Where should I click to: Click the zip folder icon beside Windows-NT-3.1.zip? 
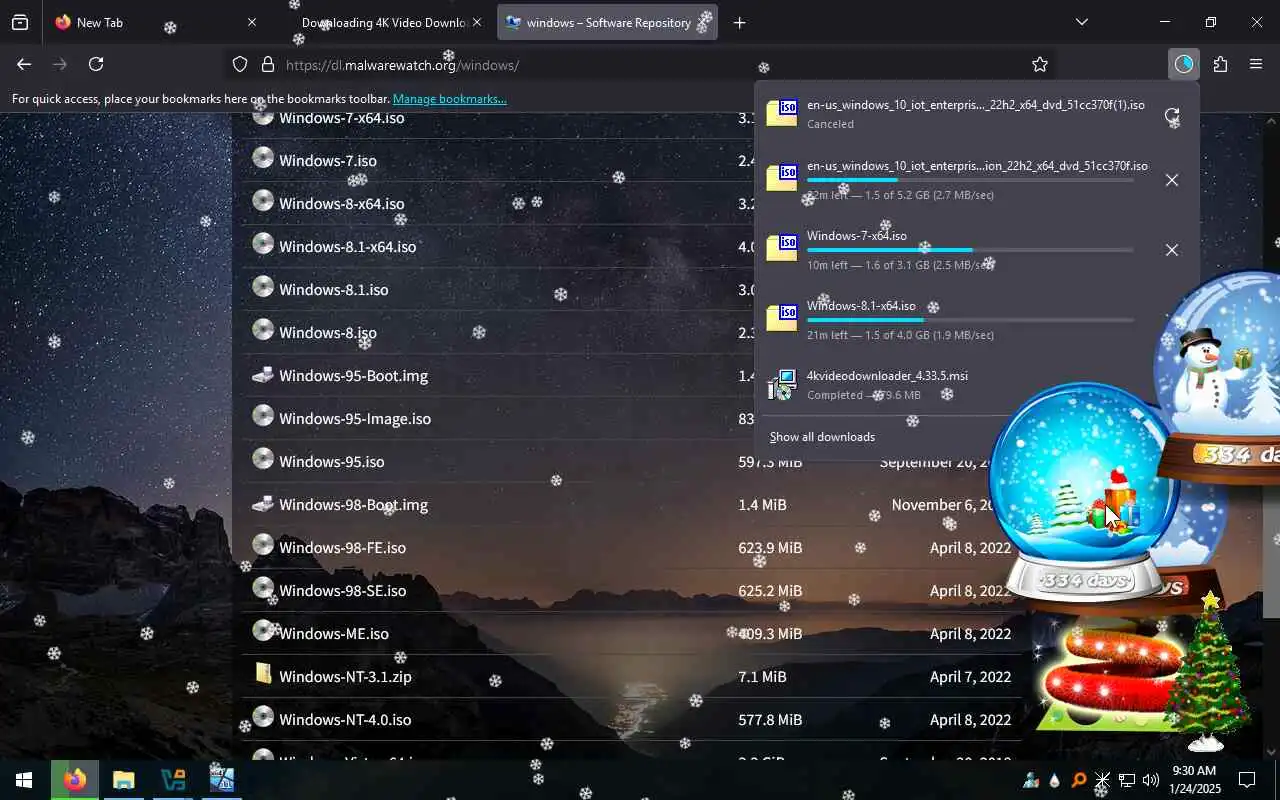[x=263, y=674]
